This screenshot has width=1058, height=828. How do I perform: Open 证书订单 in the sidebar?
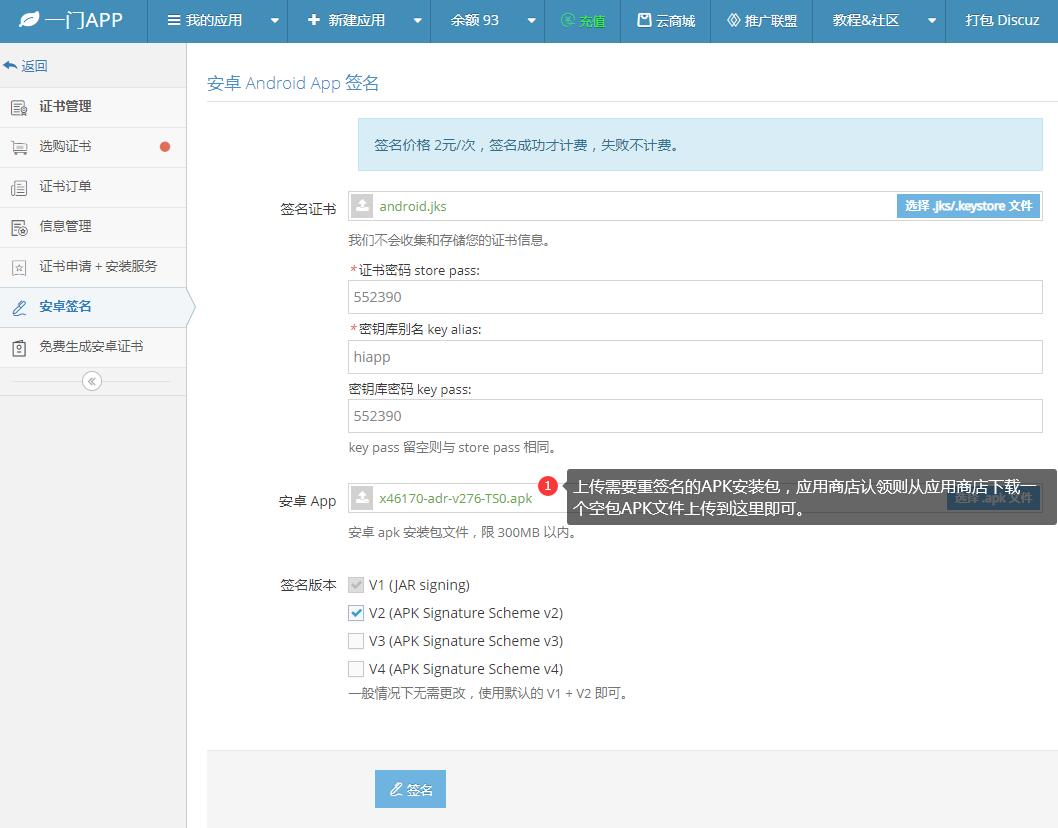point(93,187)
